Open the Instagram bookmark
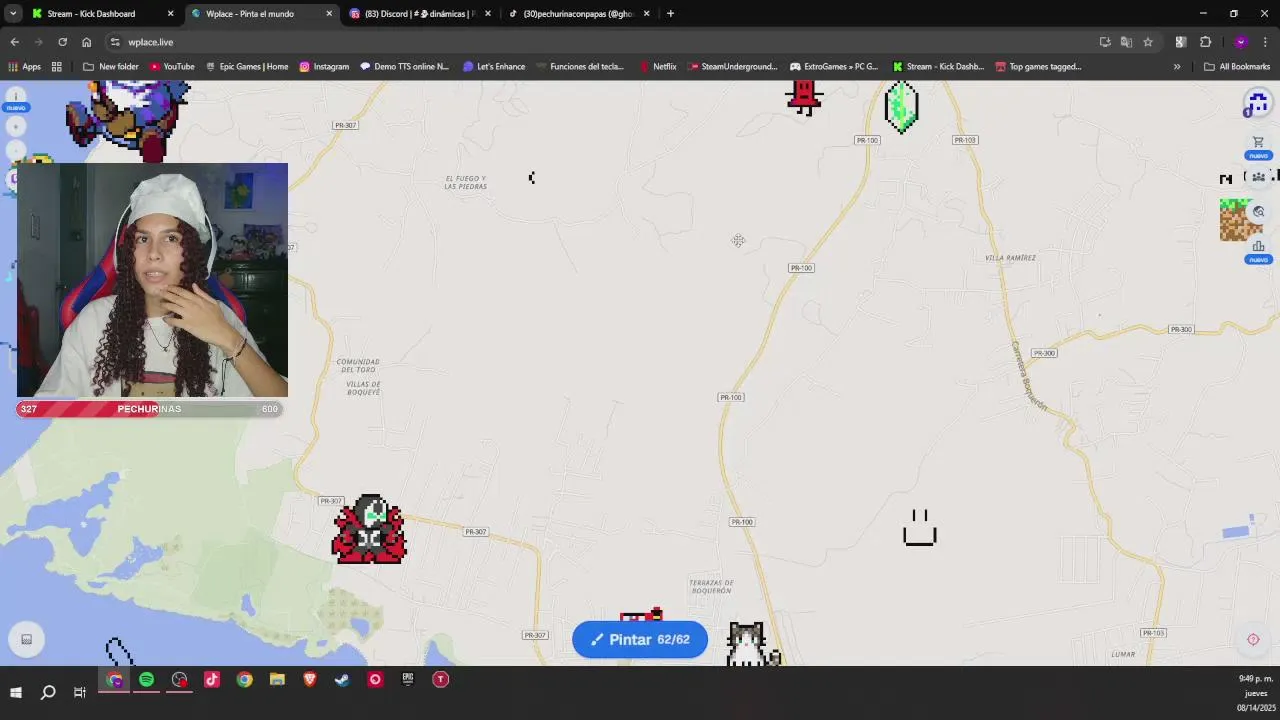This screenshot has width=1280, height=720. [x=324, y=67]
